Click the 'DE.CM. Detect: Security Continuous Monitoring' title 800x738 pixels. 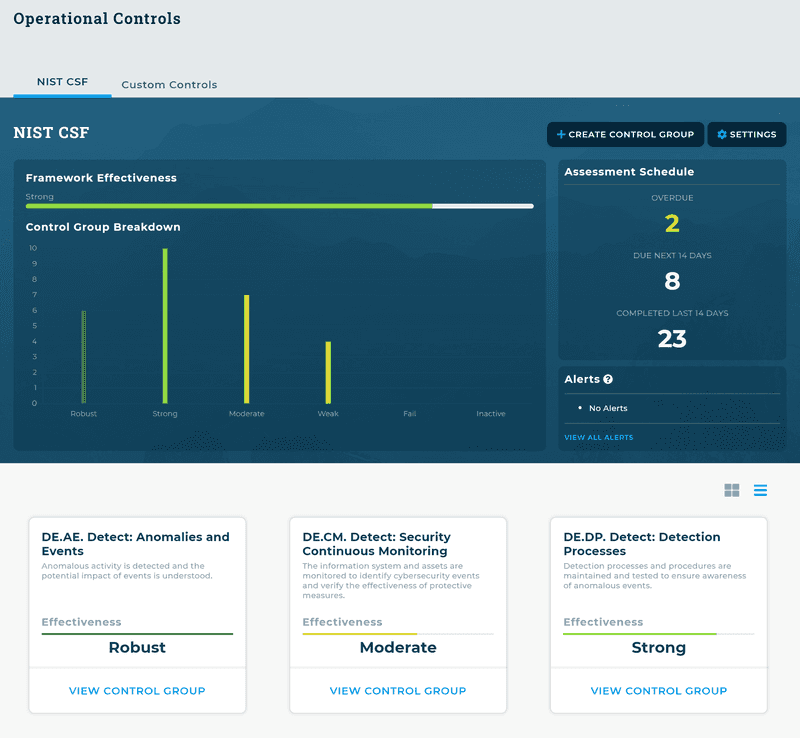click(x=377, y=544)
